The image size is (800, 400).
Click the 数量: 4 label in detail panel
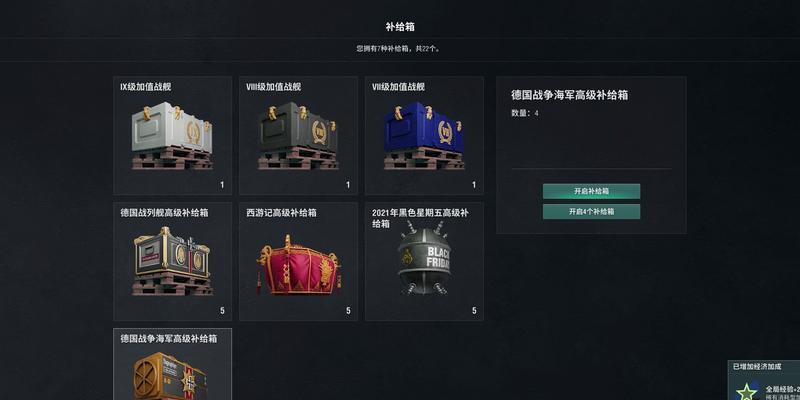click(x=524, y=113)
